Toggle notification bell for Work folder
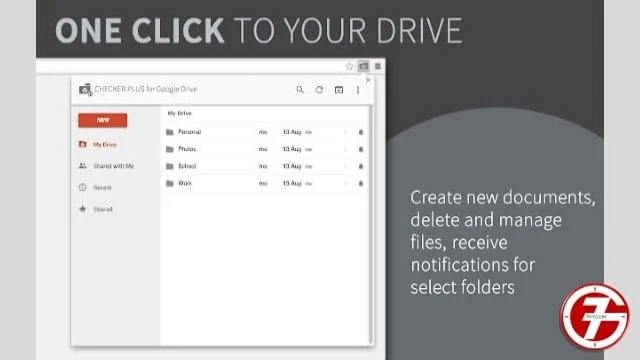Viewport: 640px width, 360px height. tap(361, 183)
